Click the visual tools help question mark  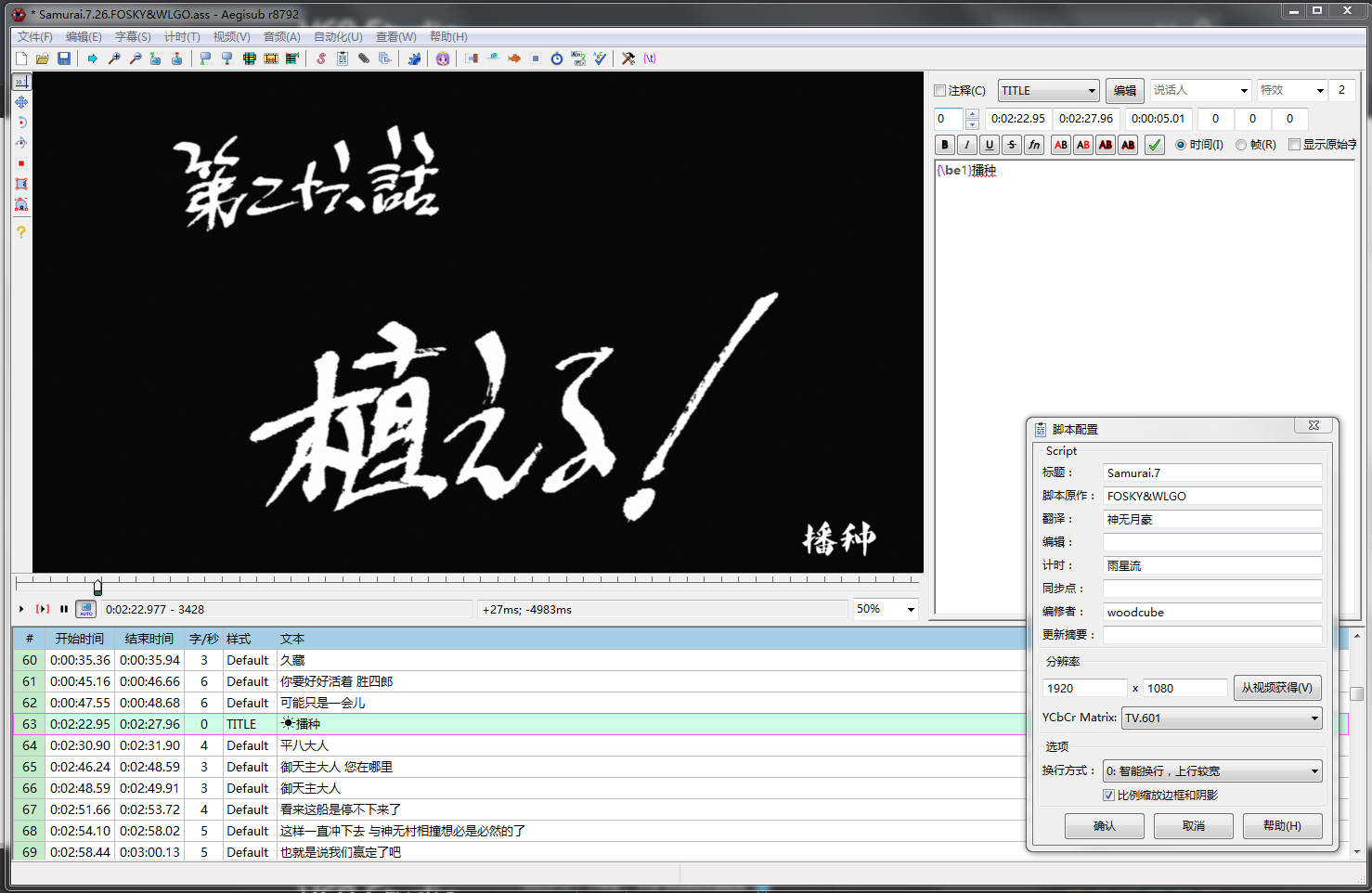(21, 232)
